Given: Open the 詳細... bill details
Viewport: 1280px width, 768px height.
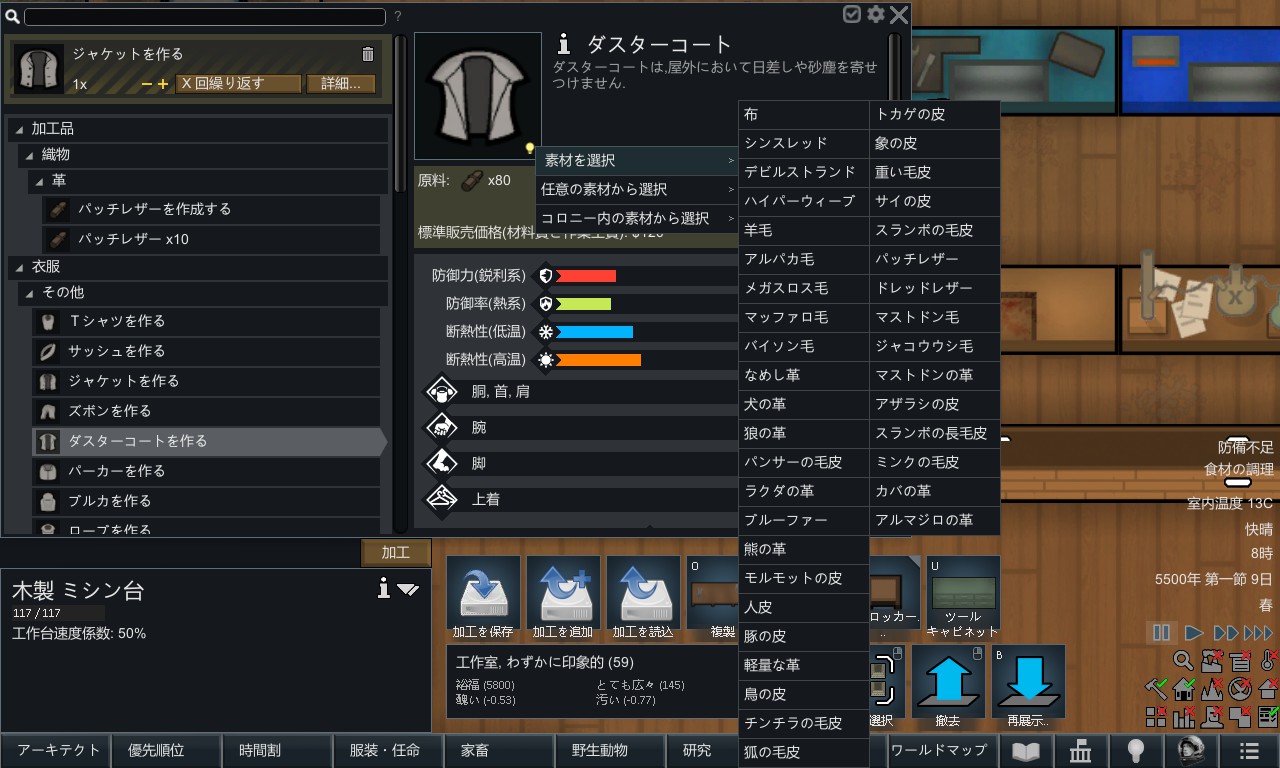Looking at the screenshot, I should pyautogui.click(x=341, y=84).
